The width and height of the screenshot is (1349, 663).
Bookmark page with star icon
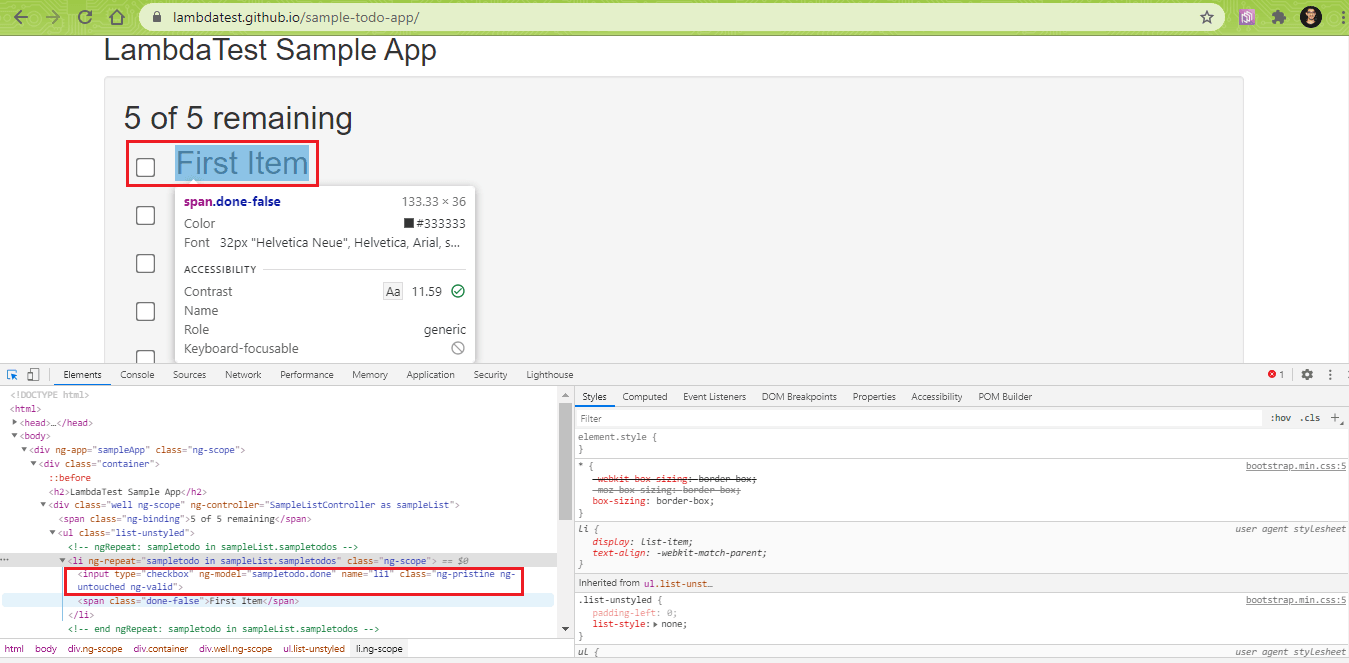point(1206,17)
